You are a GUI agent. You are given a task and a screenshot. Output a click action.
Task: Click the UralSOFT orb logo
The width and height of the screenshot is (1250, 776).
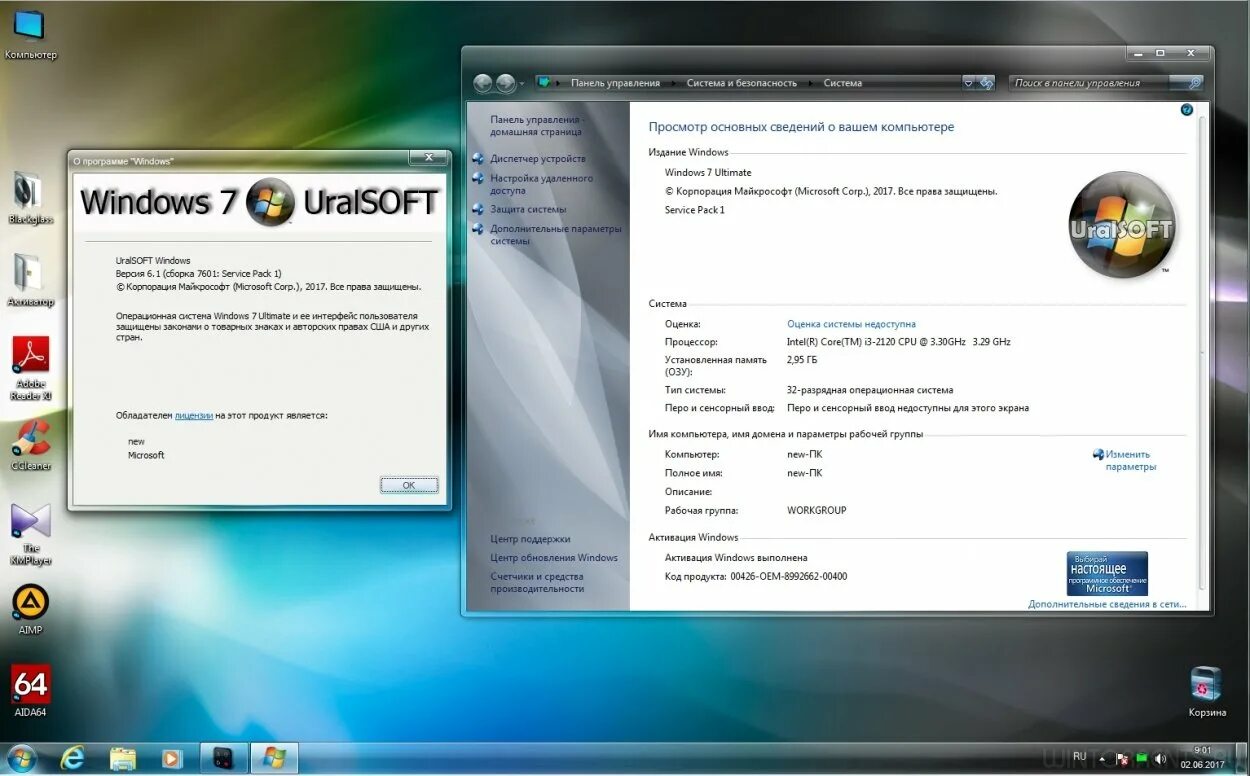pyautogui.click(x=1121, y=225)
